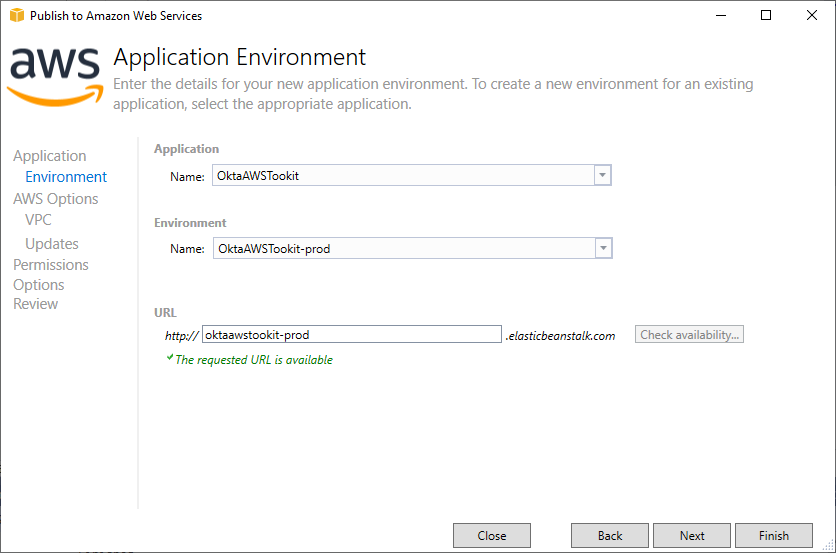Open the AWS Options step
Viewport: 836px width, 553px height.
(56, 199)
